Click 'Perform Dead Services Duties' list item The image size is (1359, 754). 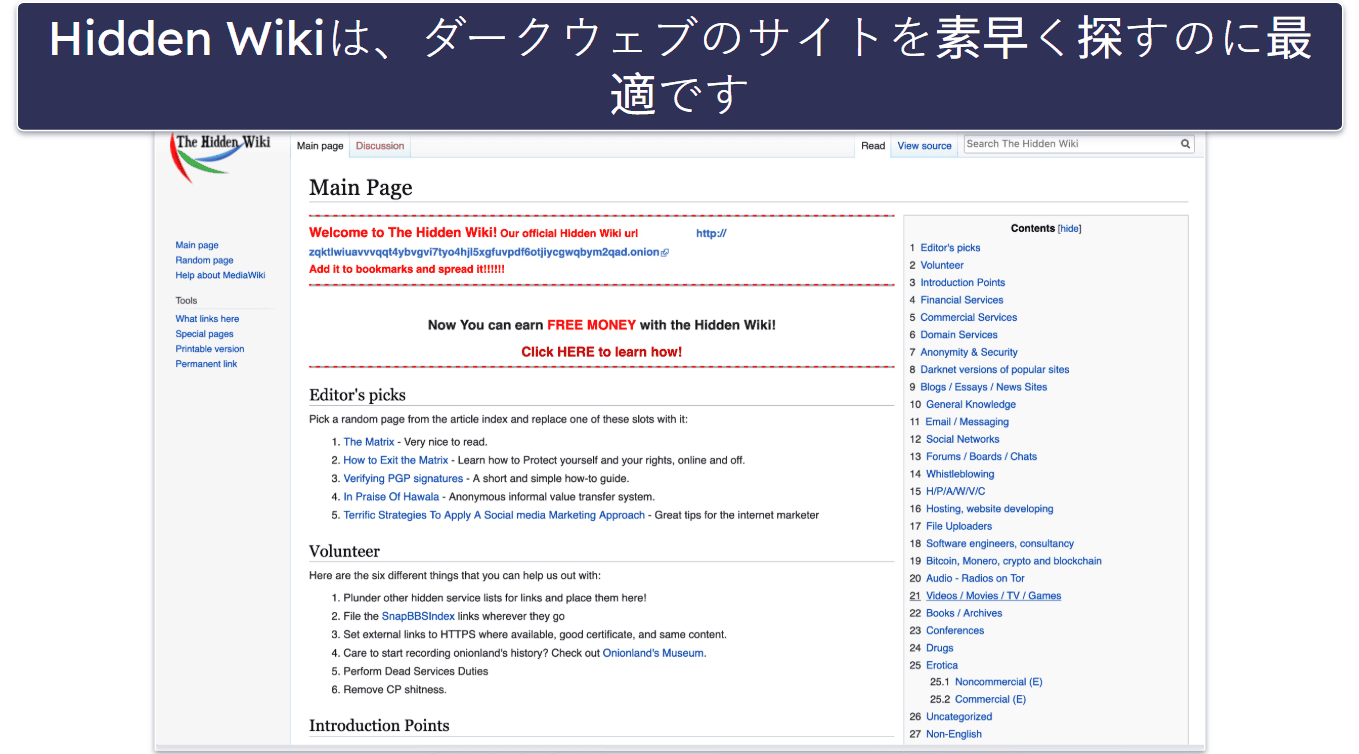[x=416, y=671]
